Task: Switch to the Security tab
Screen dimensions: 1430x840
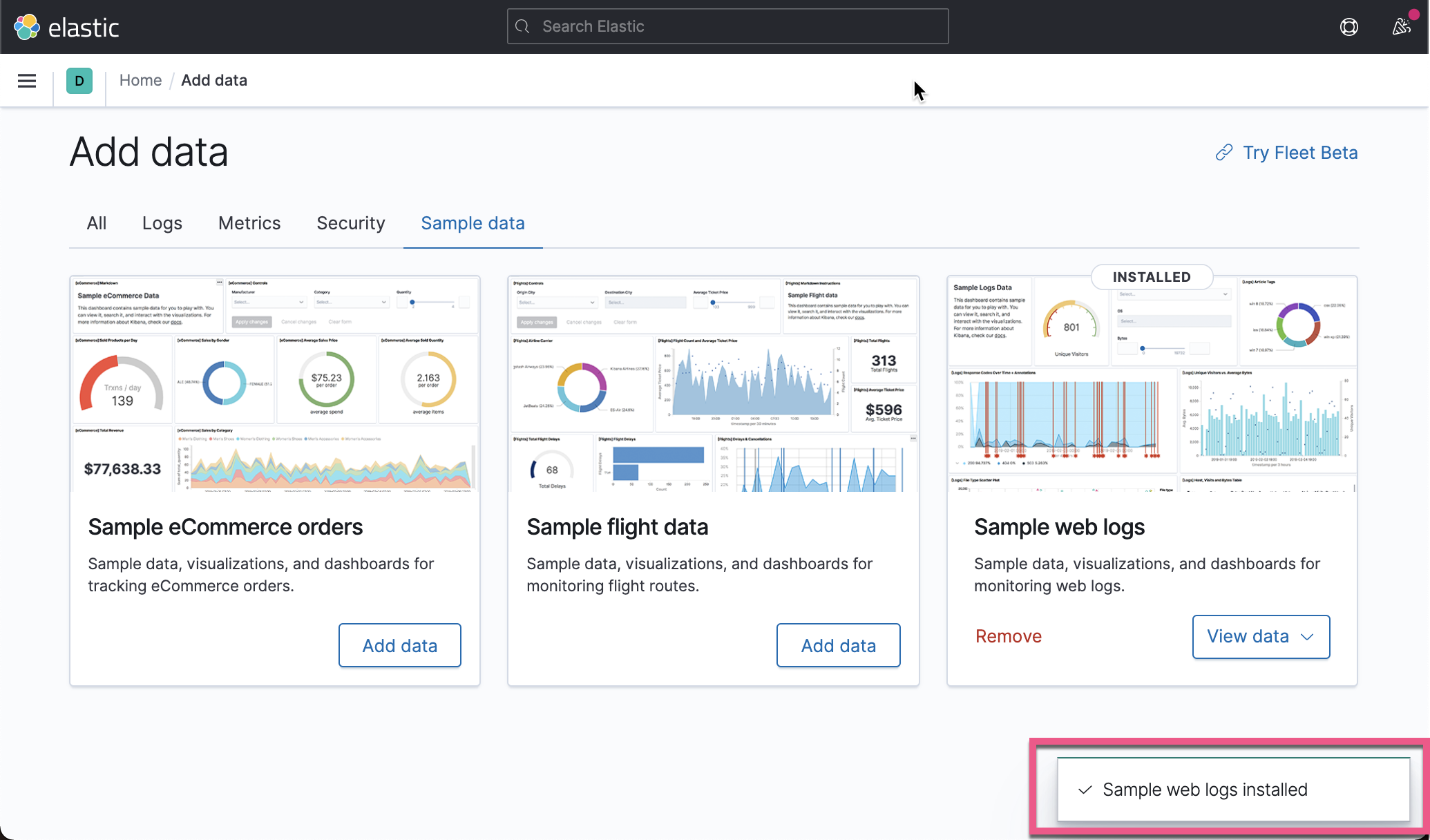Action: tap(351, 223)
